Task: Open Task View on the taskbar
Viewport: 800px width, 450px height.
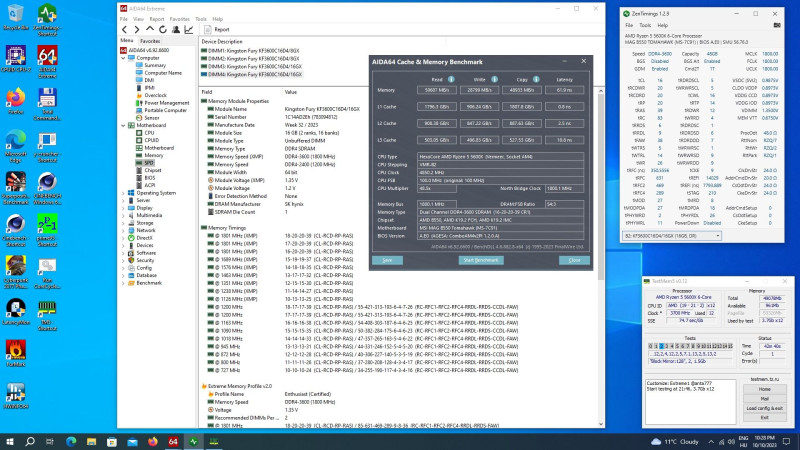Action: click(50, 441)
